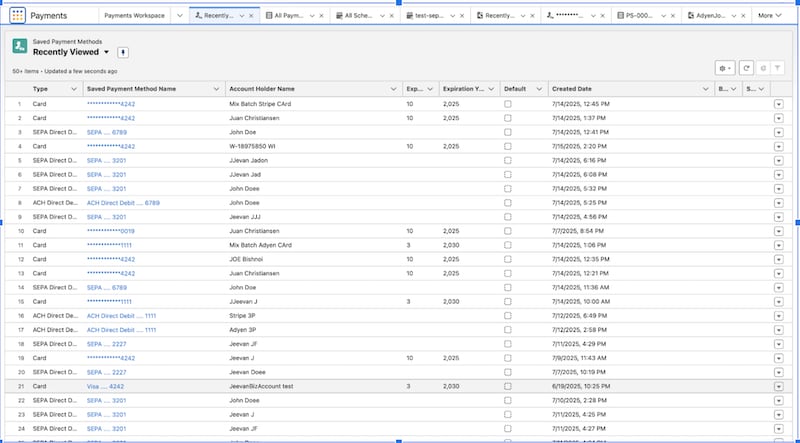
Task: Toggle Default checkbox for Mix Batch Stripe CArd
Action: pyautogui.click(x=508, y=103)
